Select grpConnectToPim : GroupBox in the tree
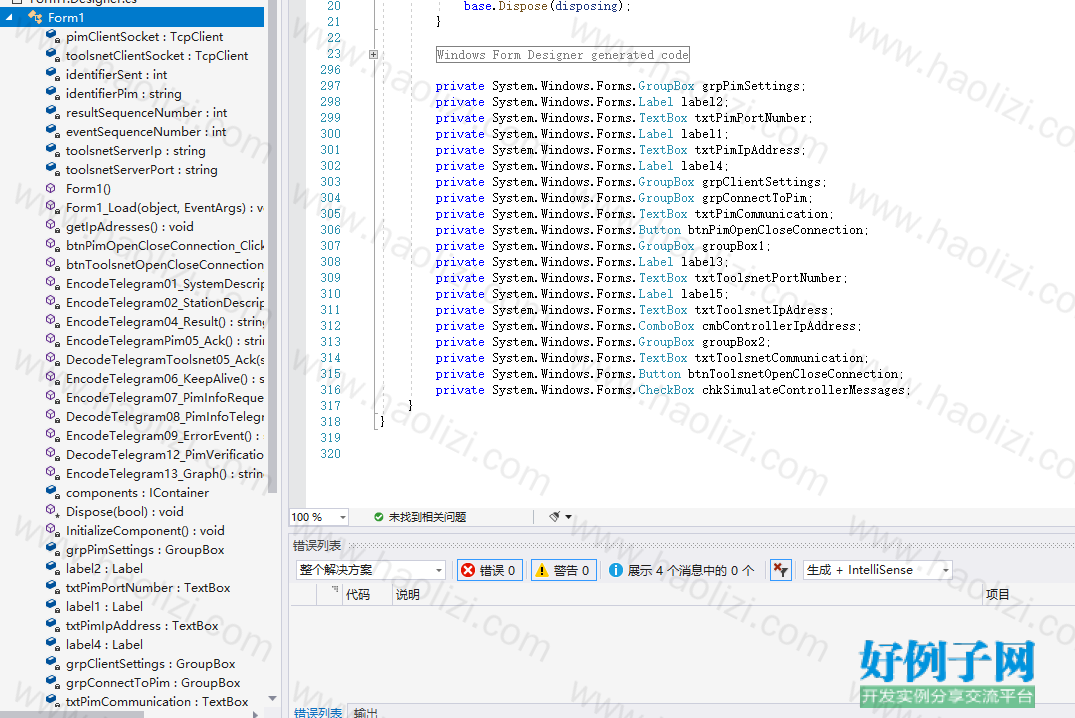 pyautogui.click(x=153, y=683)
